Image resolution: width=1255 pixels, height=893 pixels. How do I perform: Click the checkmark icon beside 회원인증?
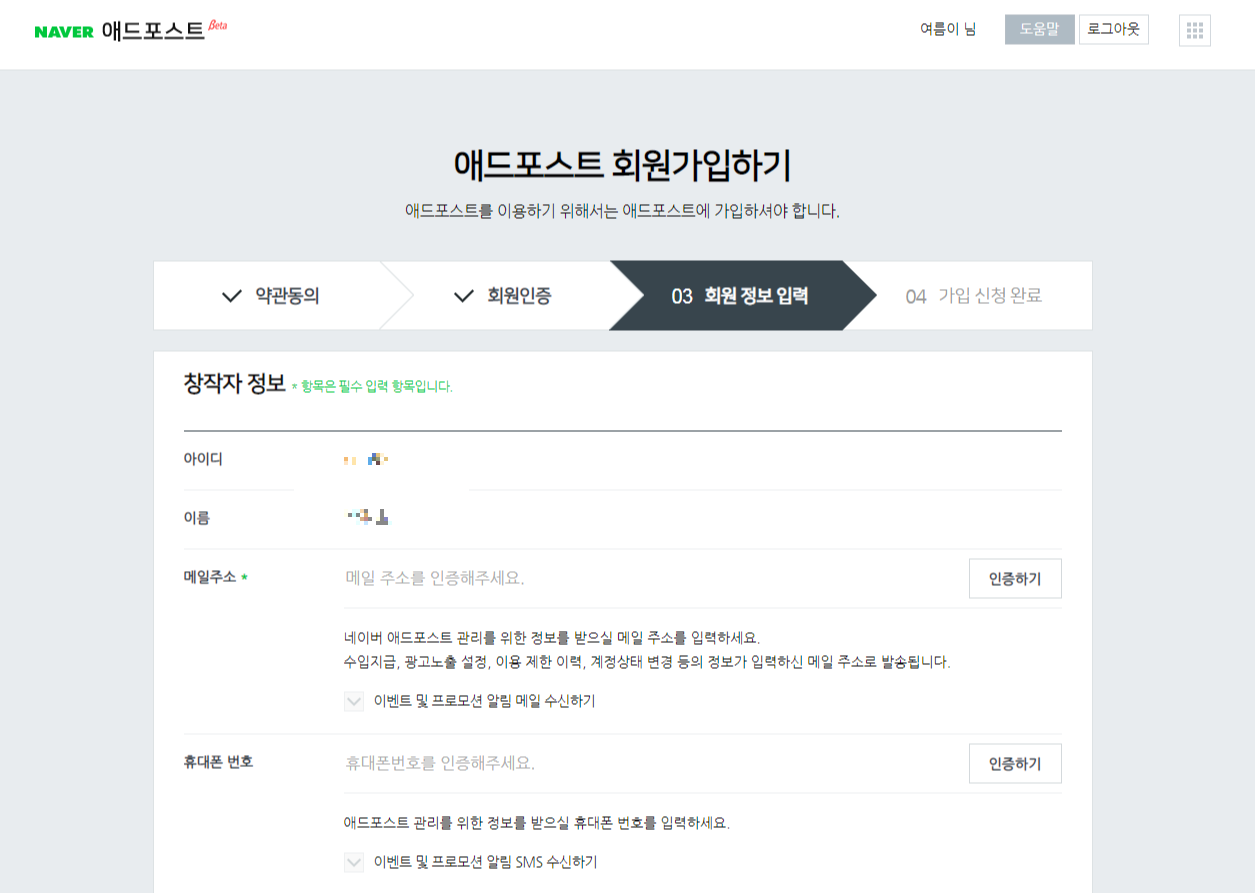click(x=464, y=296)
